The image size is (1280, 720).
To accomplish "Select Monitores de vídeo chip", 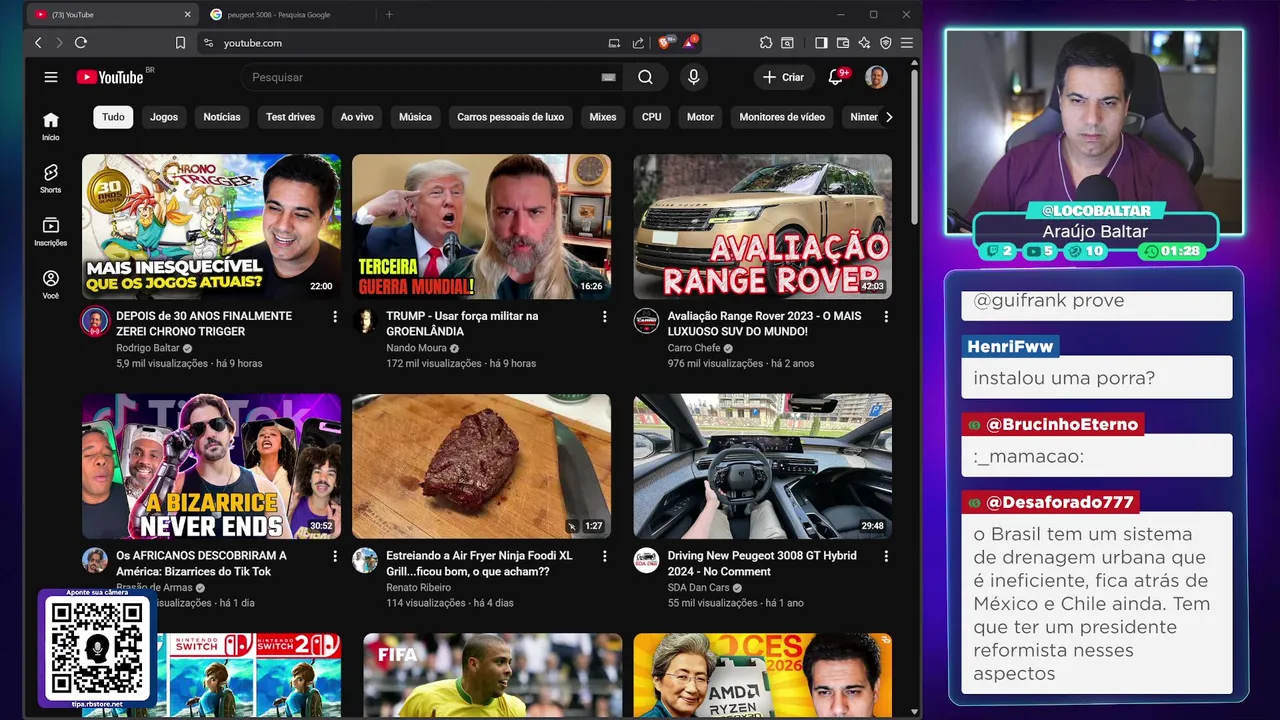I will (782, 117).
